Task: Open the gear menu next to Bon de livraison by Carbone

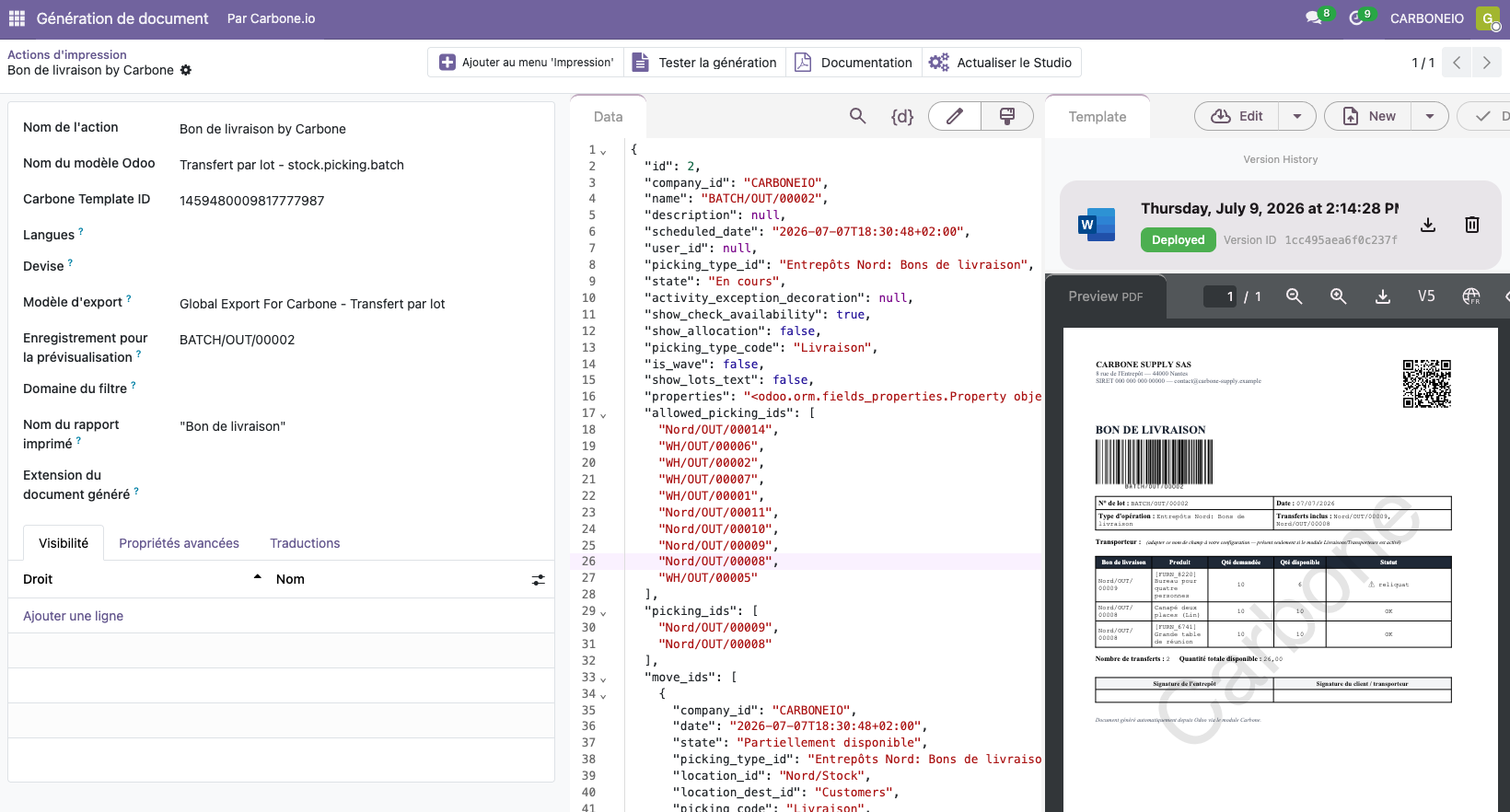Action: pos(186,70)
